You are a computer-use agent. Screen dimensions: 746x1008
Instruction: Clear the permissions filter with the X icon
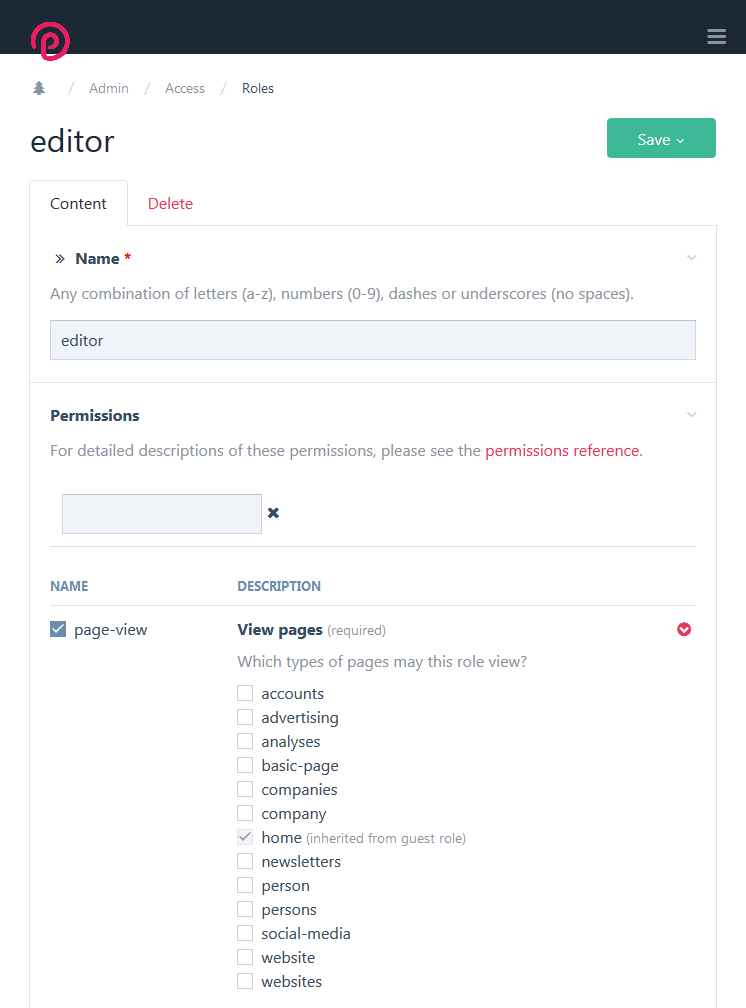click(273, 513)
